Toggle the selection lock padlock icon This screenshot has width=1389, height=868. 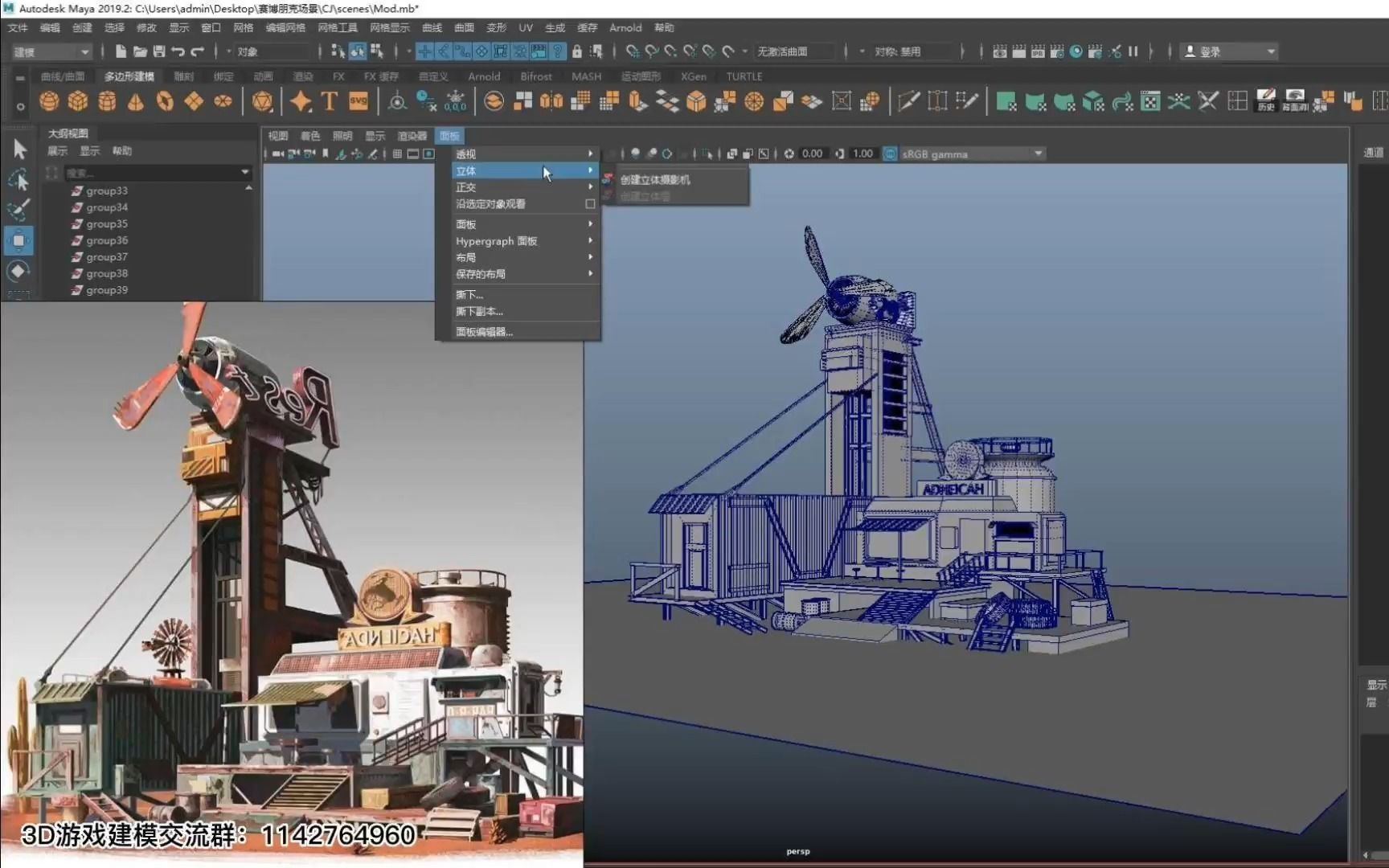tap(576, 51)
